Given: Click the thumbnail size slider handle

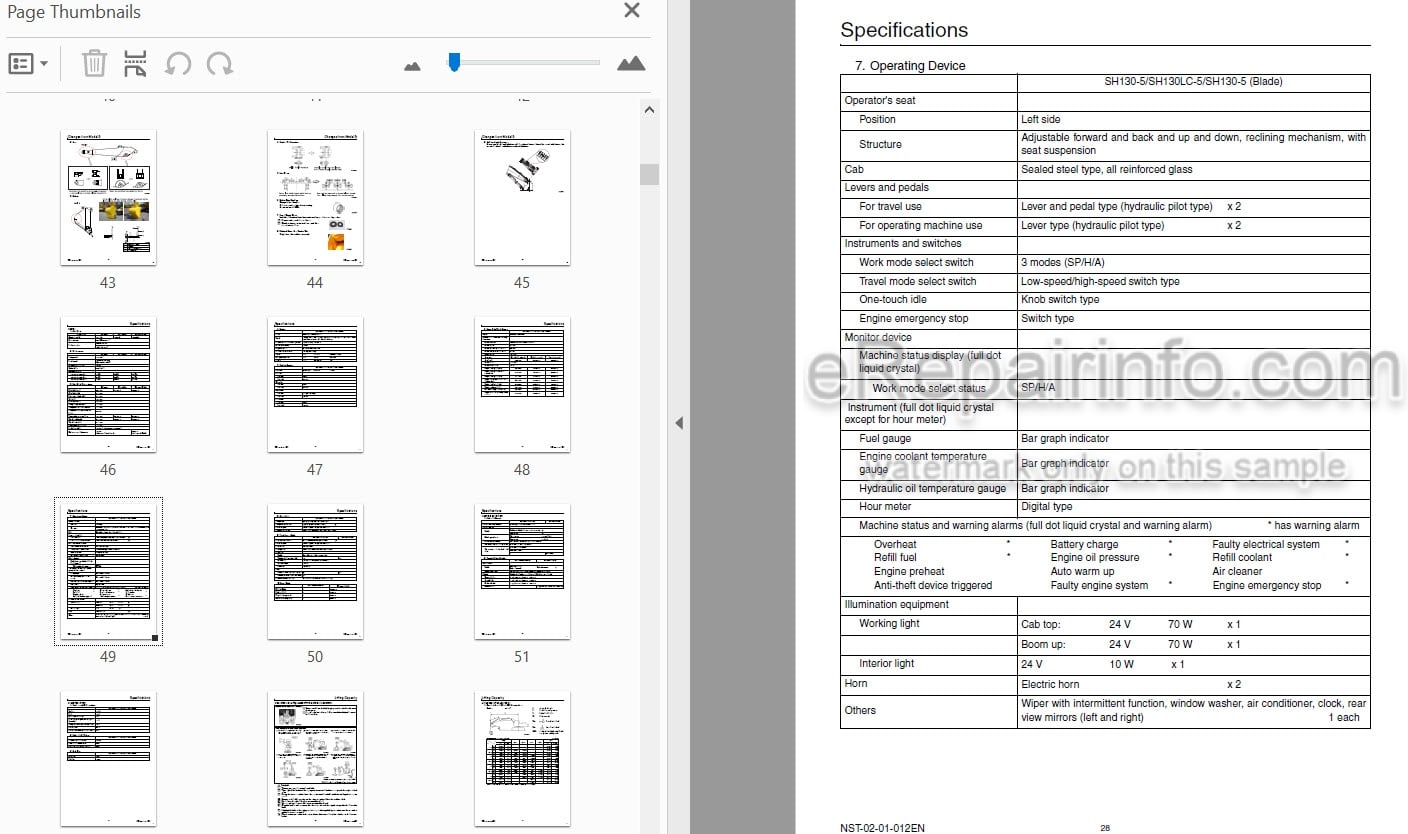Looking at the screenshot, I should click(x=454, y=62).
